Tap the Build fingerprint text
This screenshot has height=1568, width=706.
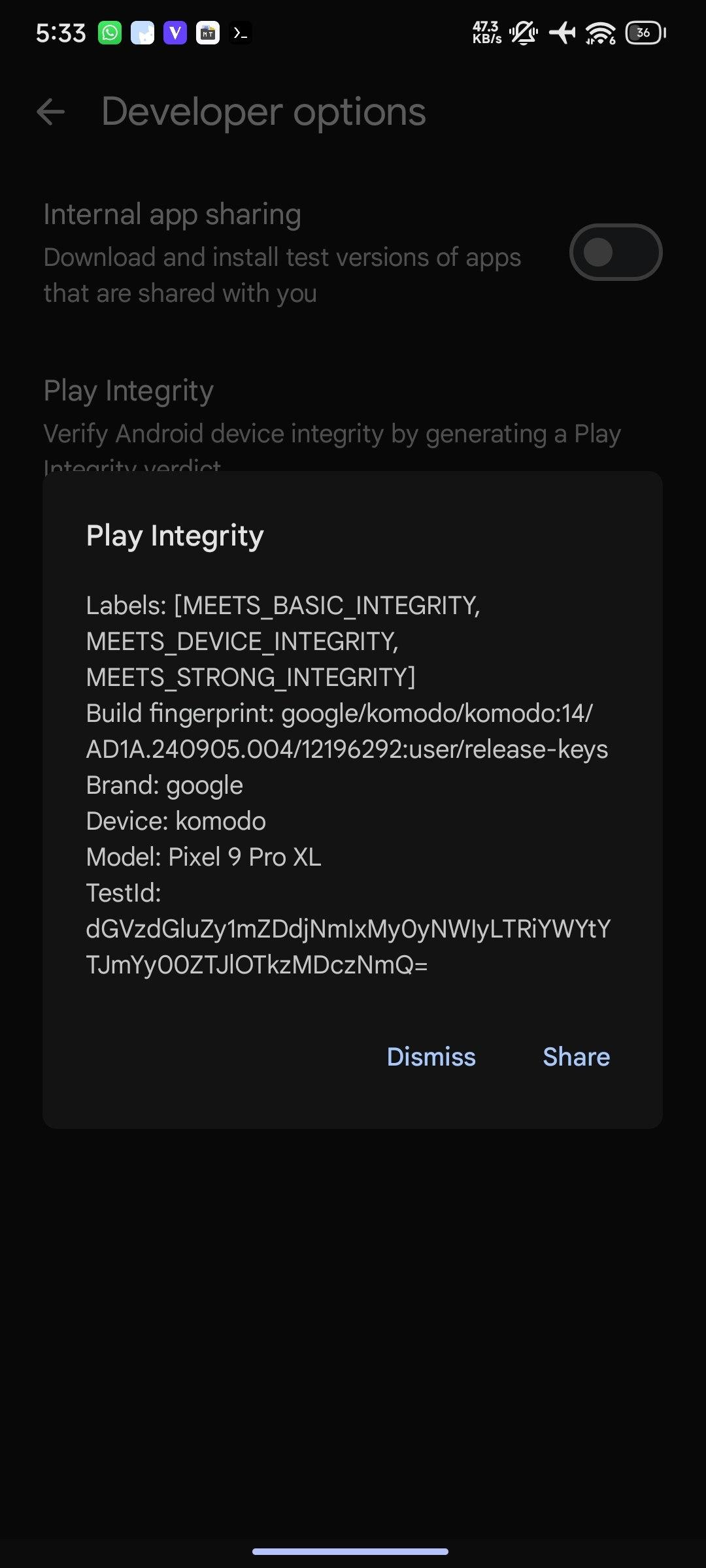pos(346,731)
